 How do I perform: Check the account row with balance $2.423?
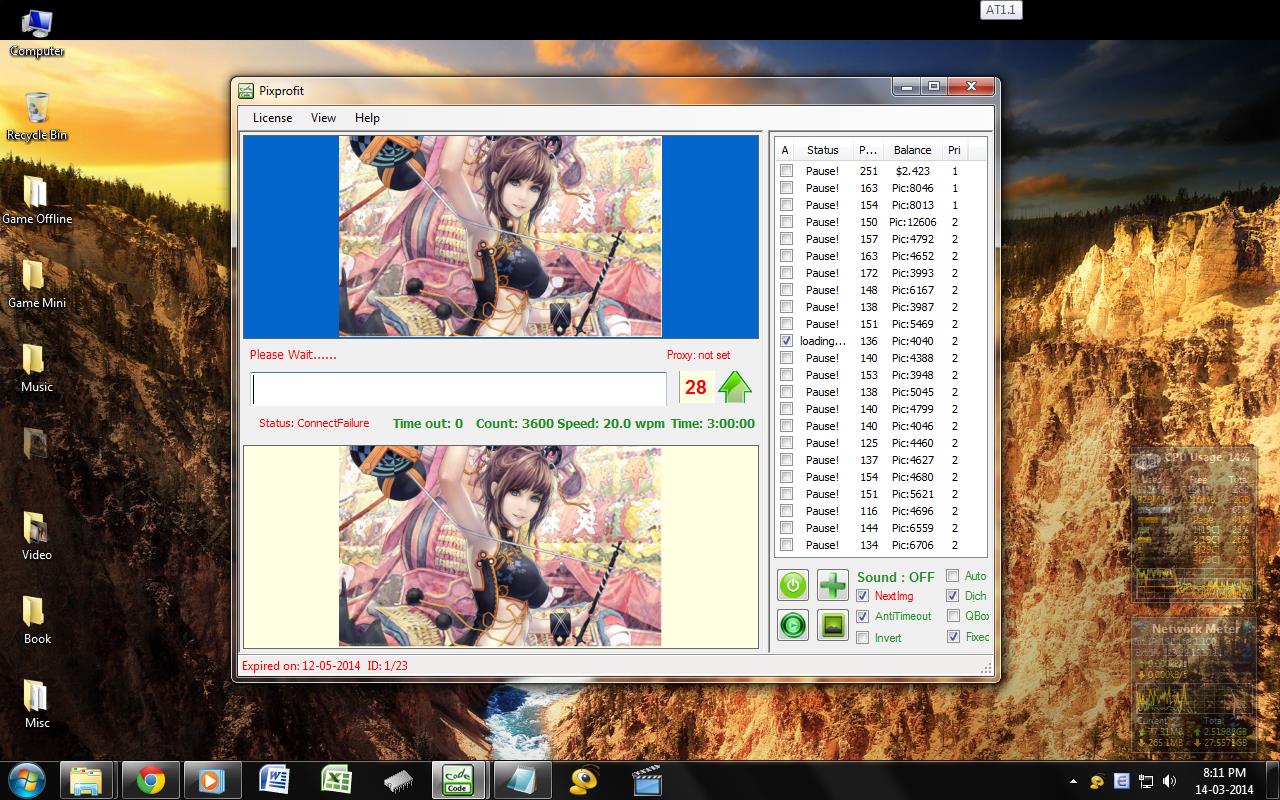click(x=787, y=171)
